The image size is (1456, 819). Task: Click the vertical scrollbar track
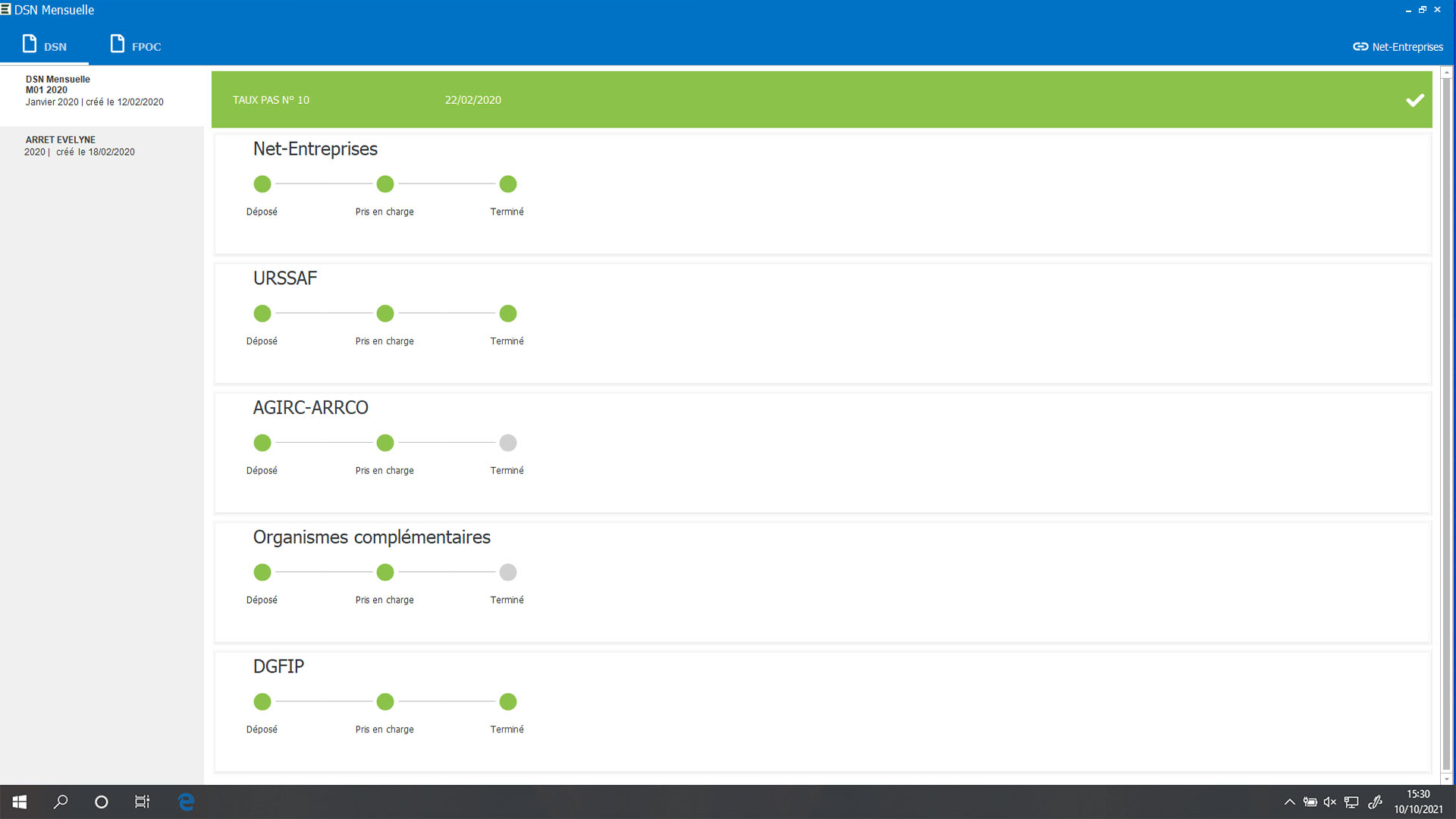1446,425
